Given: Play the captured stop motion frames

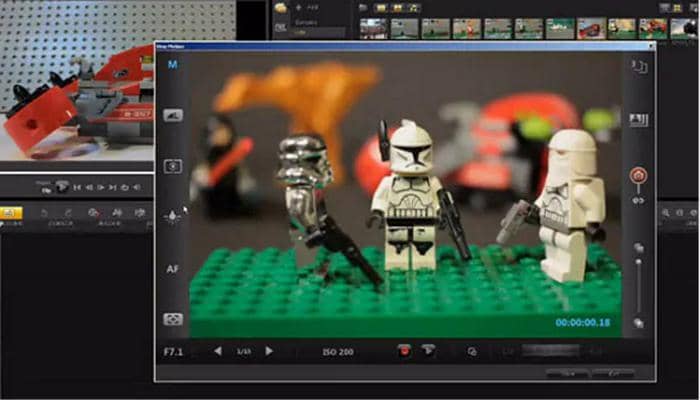Looking at the screenshot, I should [428, 350].
